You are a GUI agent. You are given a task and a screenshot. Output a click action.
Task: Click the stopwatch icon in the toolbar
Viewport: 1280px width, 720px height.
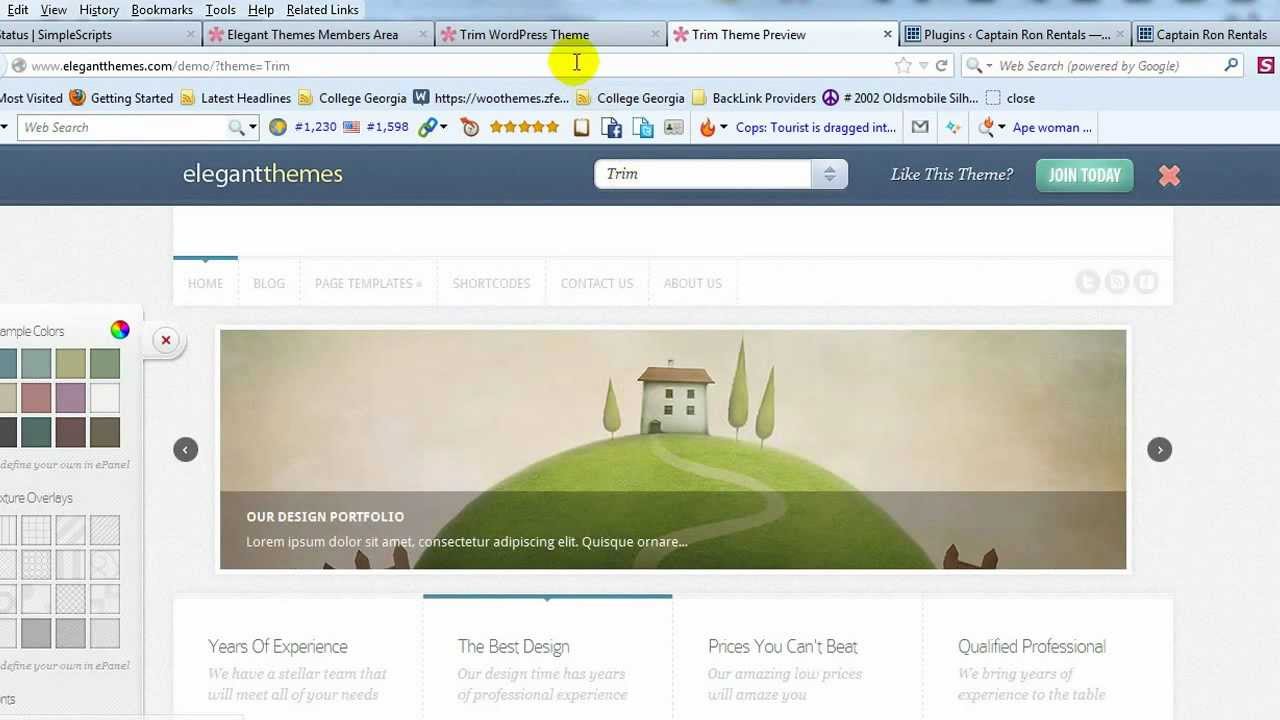[469, 127]
